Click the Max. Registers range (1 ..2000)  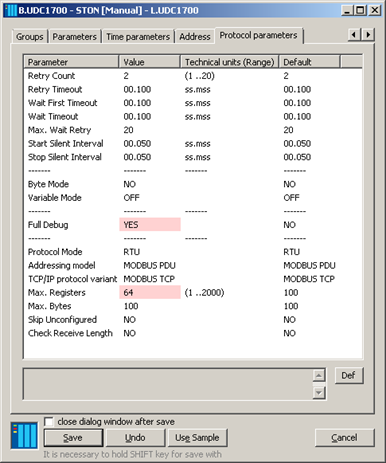204,292
